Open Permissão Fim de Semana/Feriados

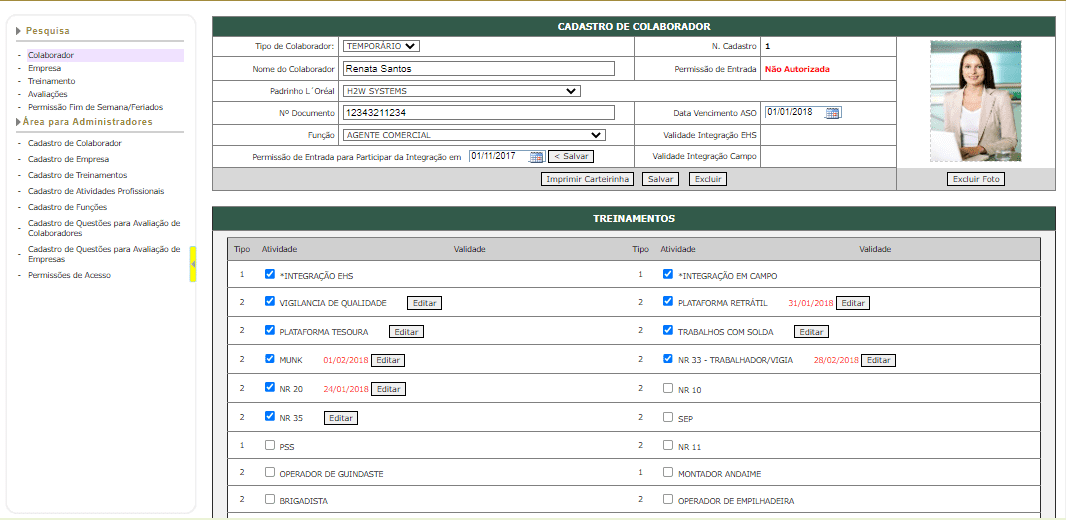click(x=95, y=107)
